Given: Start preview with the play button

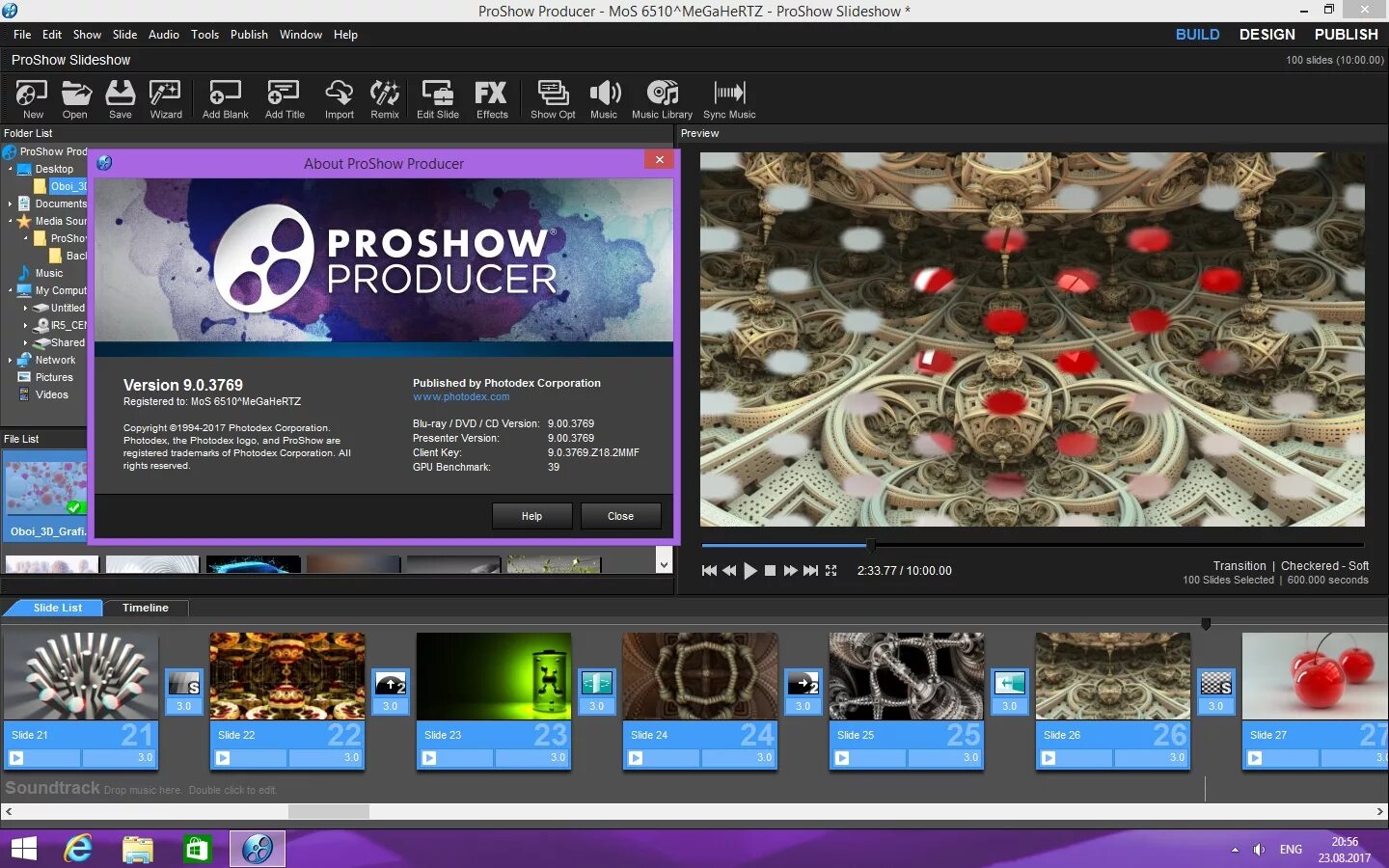Looking at the screenshot, I should (750, 571).
